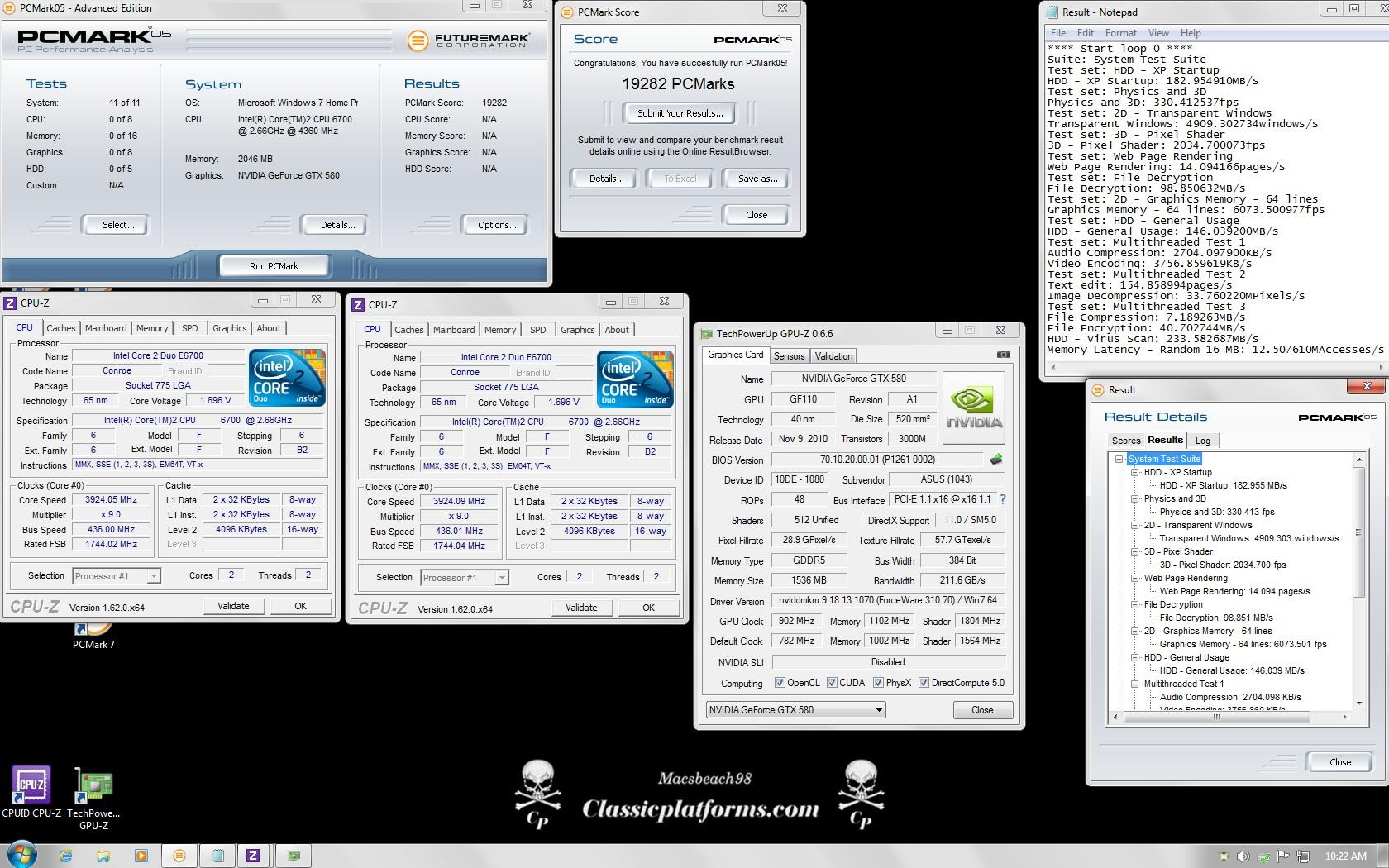1389x868 pixels.
Task: Open Memory tab in right CPU-Z
Action: pyautogui.click(x=500, y=330)
